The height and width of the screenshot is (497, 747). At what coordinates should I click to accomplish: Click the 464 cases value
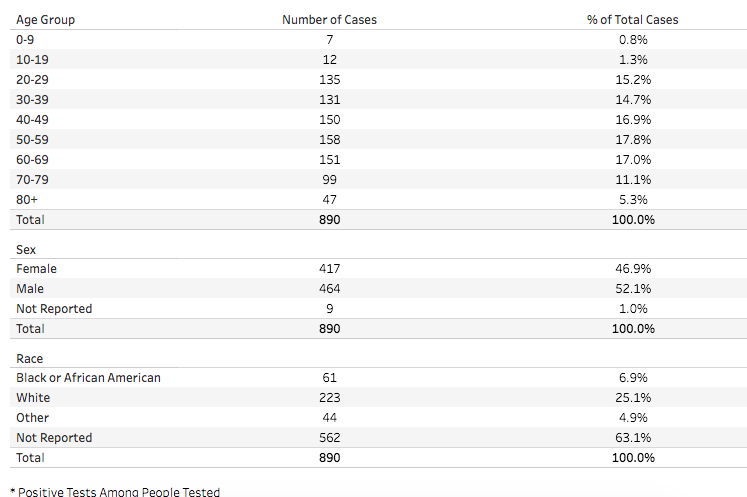click(329, 289)
